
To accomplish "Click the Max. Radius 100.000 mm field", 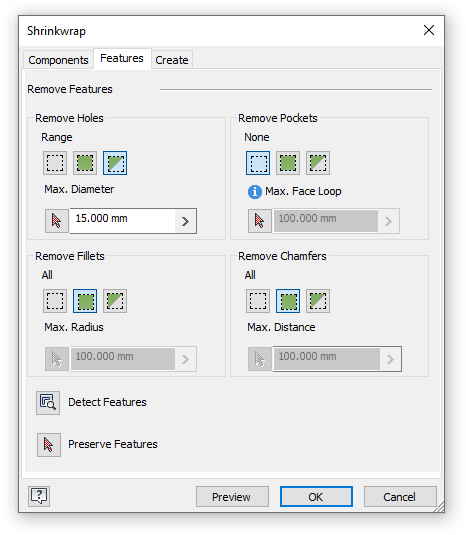I will click(x=123, y=359).
